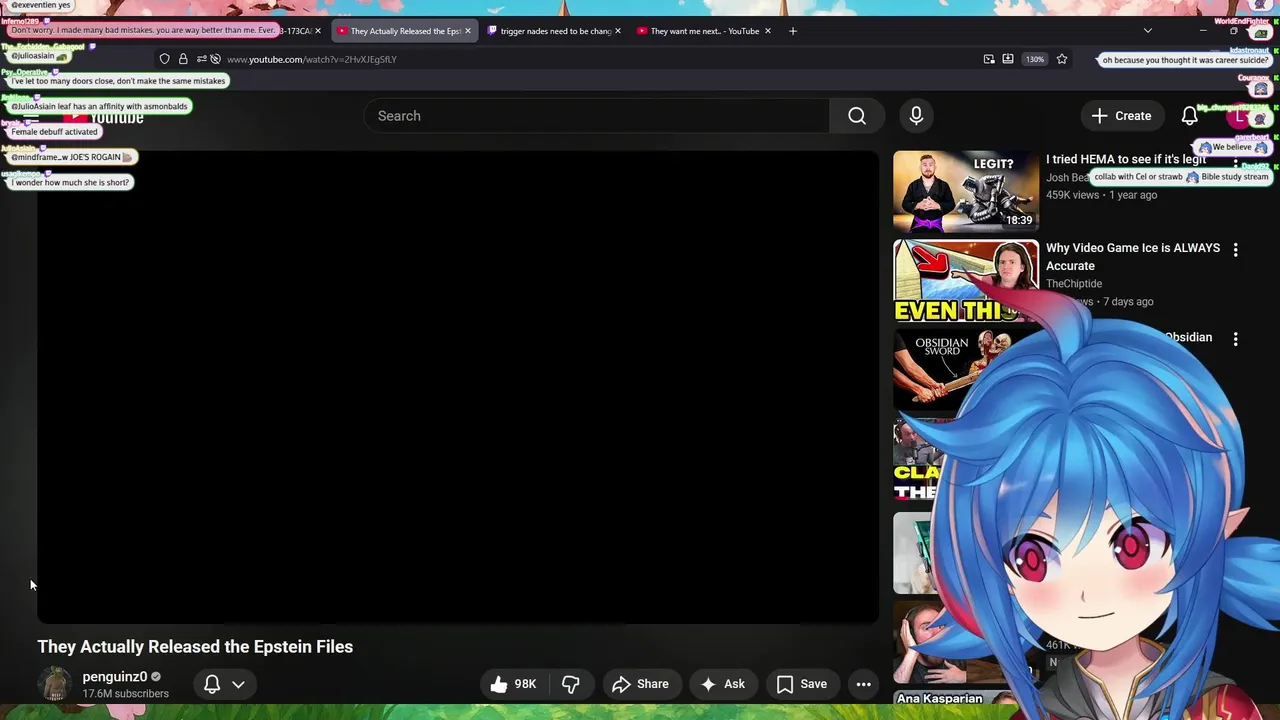1280x720 pixels.
Task: Focus the YouTube Search field
Action: [597, 116]
